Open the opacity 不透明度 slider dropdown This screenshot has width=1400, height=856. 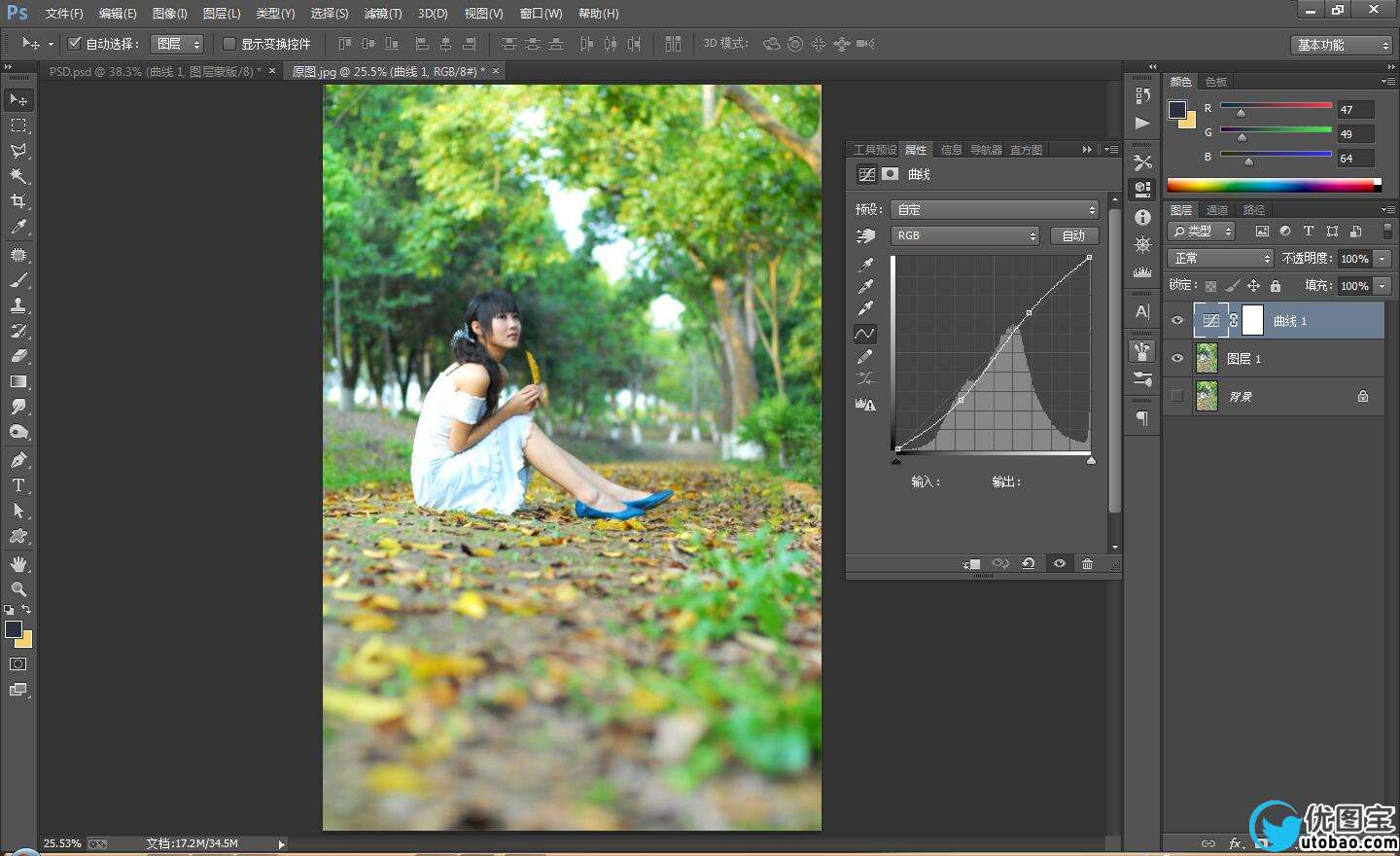point(1382,259)
